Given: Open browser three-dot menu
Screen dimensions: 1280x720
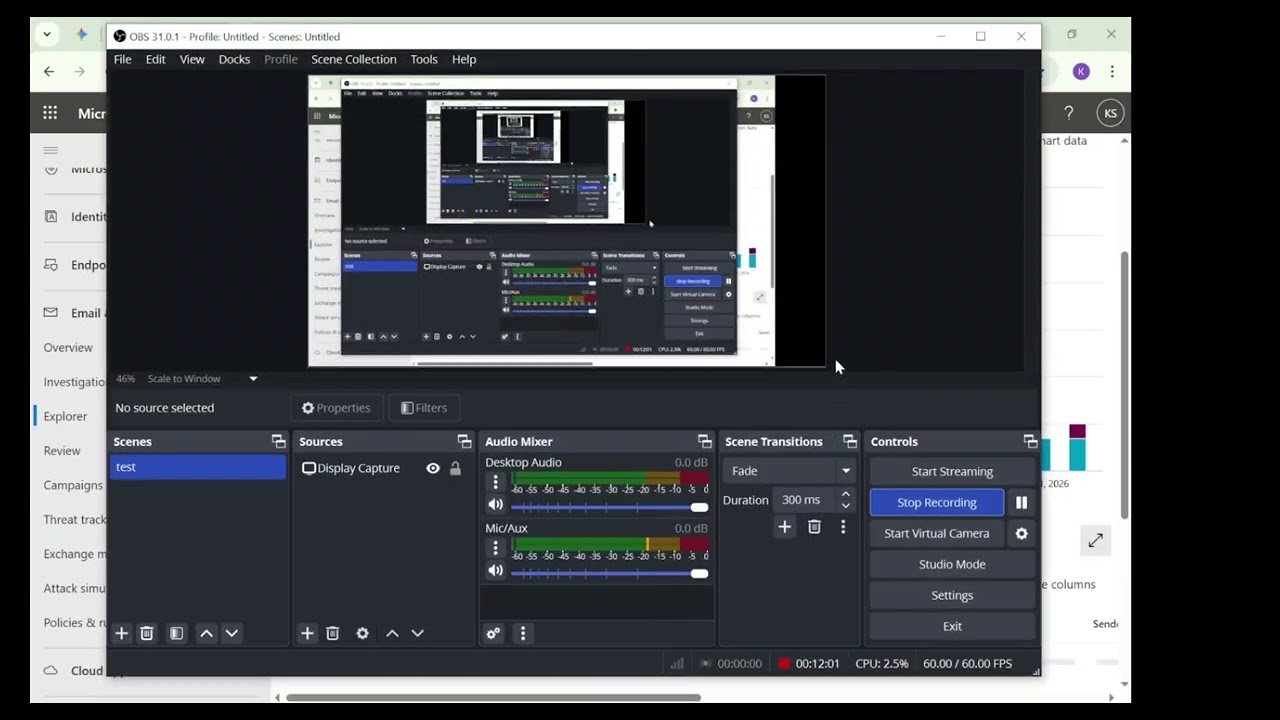Looking at the screenshot, I should point(1112,71).
